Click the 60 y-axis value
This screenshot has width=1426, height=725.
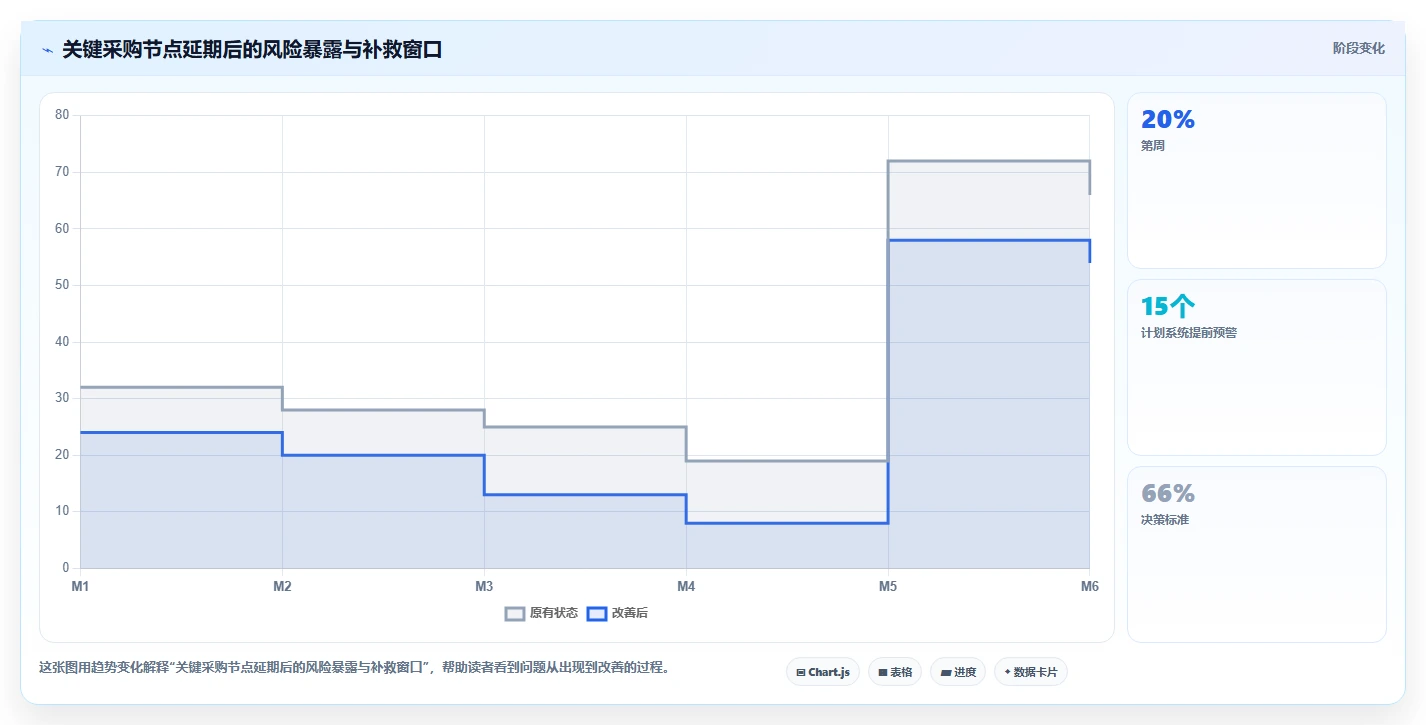click(x=62, y=228)
